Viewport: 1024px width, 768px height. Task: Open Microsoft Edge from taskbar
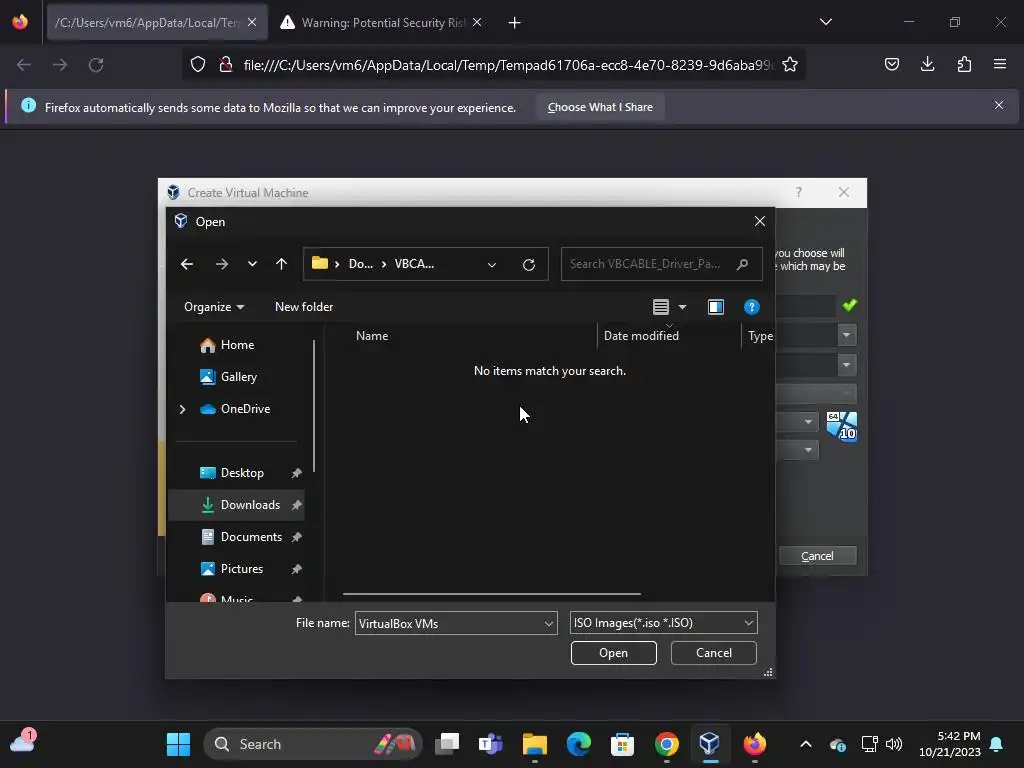point(579,744)
